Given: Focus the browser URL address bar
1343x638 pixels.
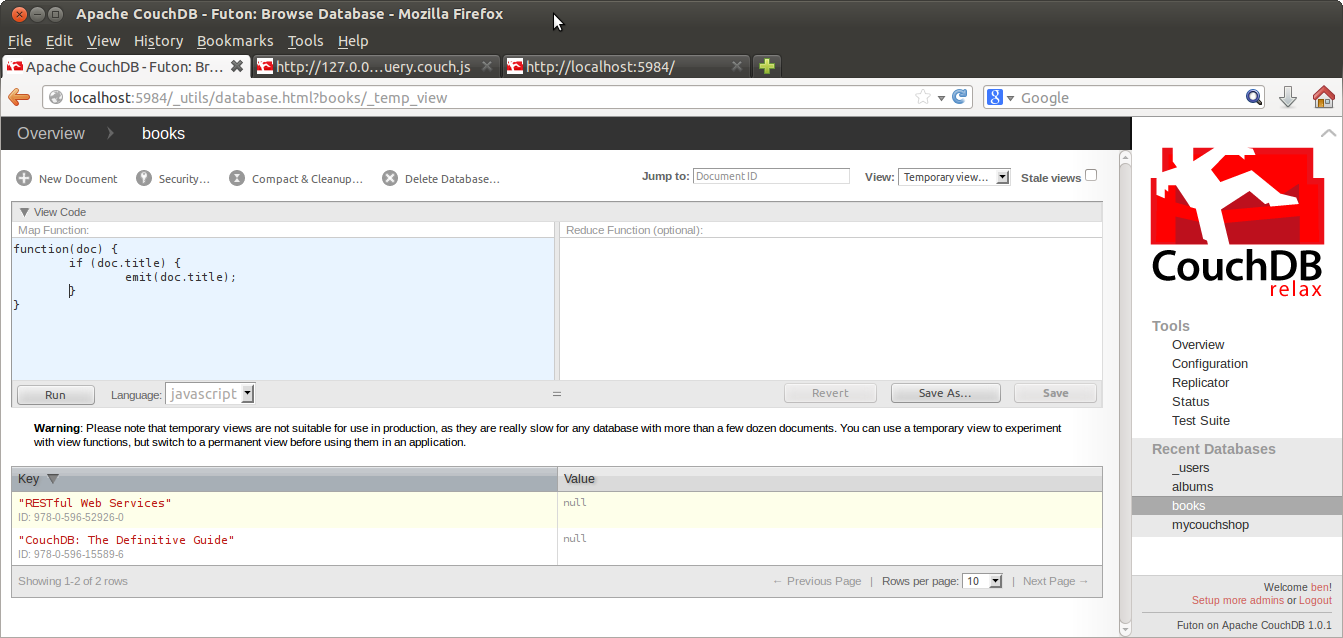Looking at the screenshot, I should coord(490,98).
